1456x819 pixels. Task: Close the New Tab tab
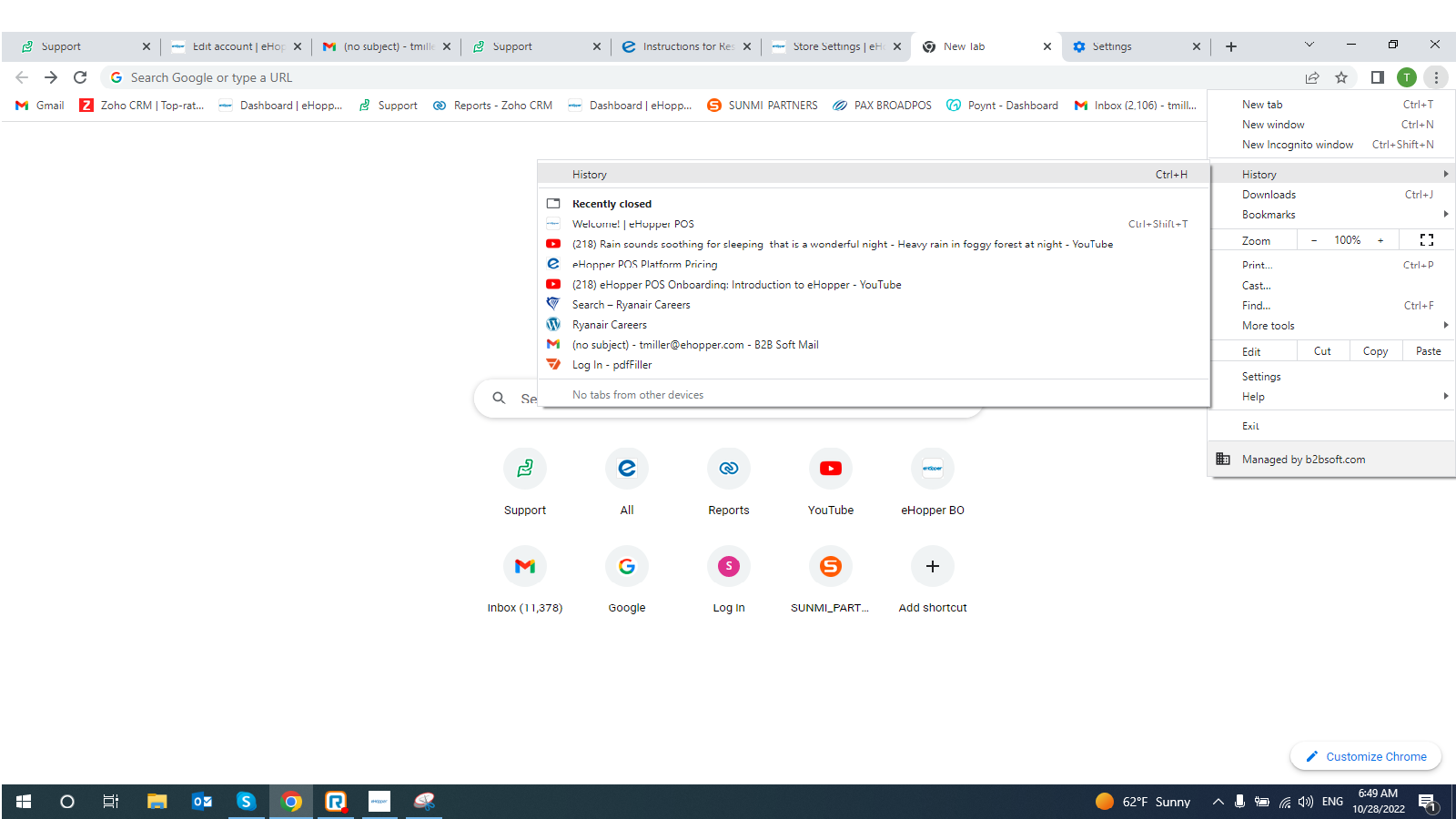[1047, 46]
